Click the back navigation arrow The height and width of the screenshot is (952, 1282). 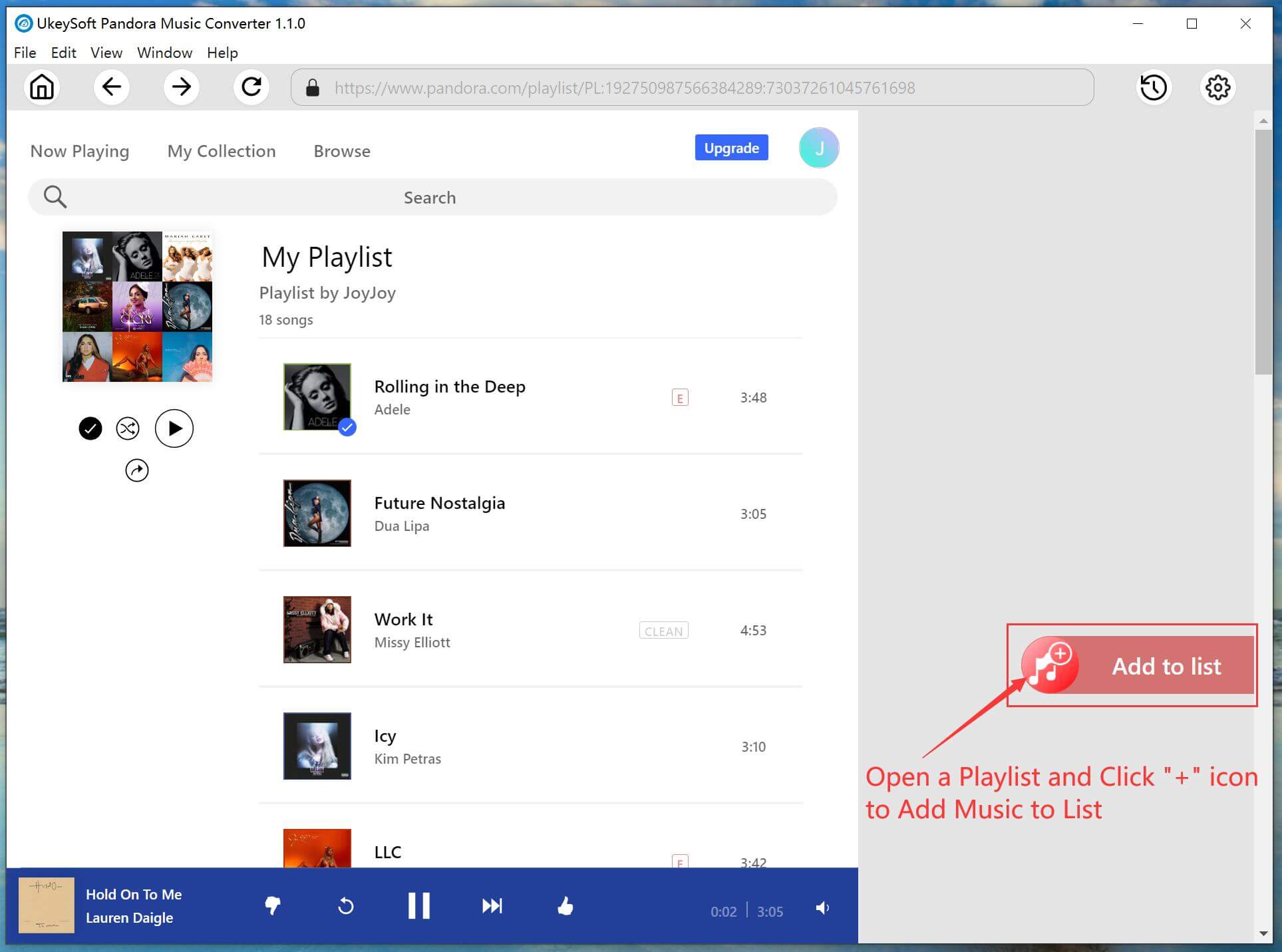tap(112, 87)
